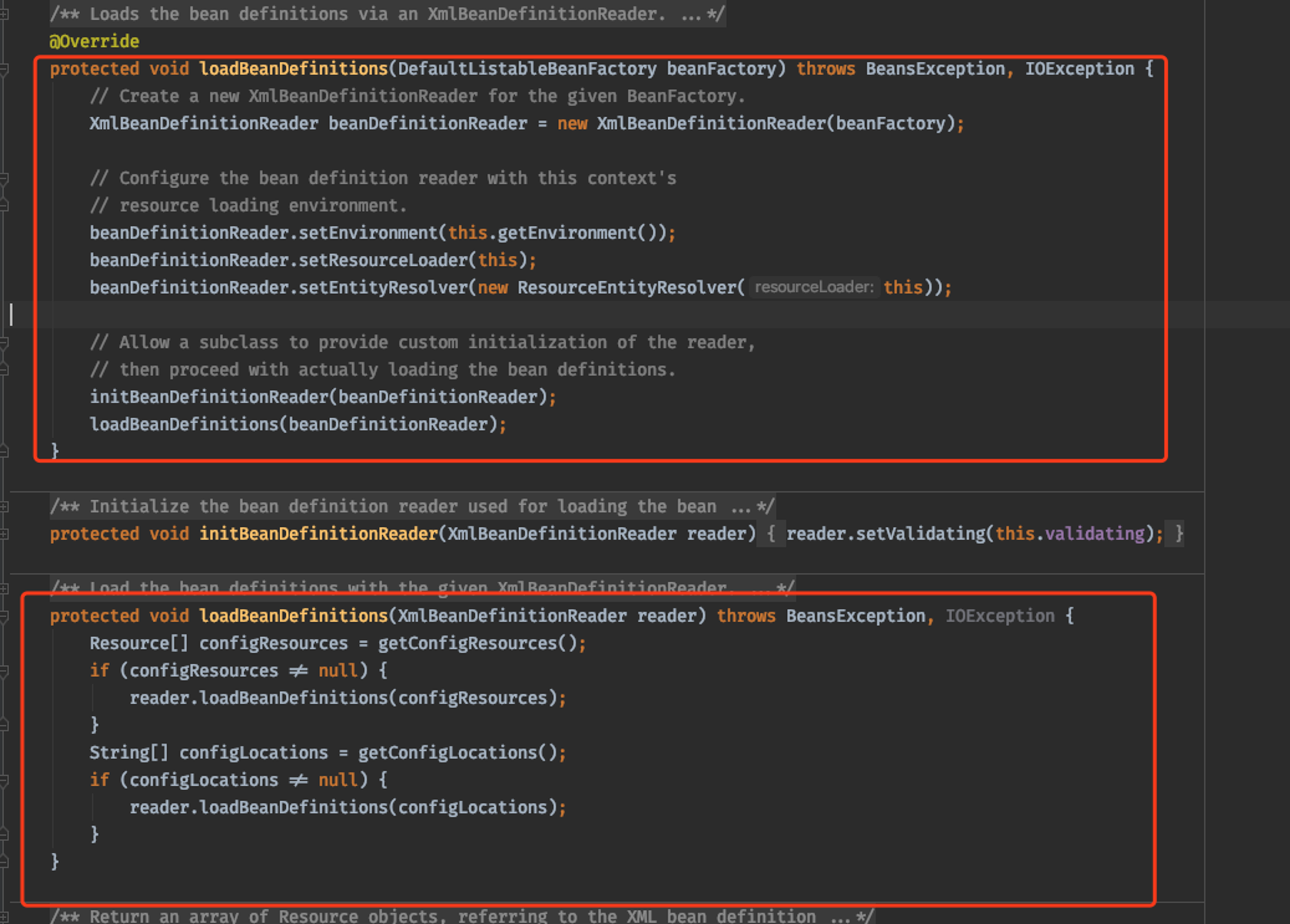Click the 'resourceLoader:' parameter hint
The image size is (1290, 924).
[814, 288]
